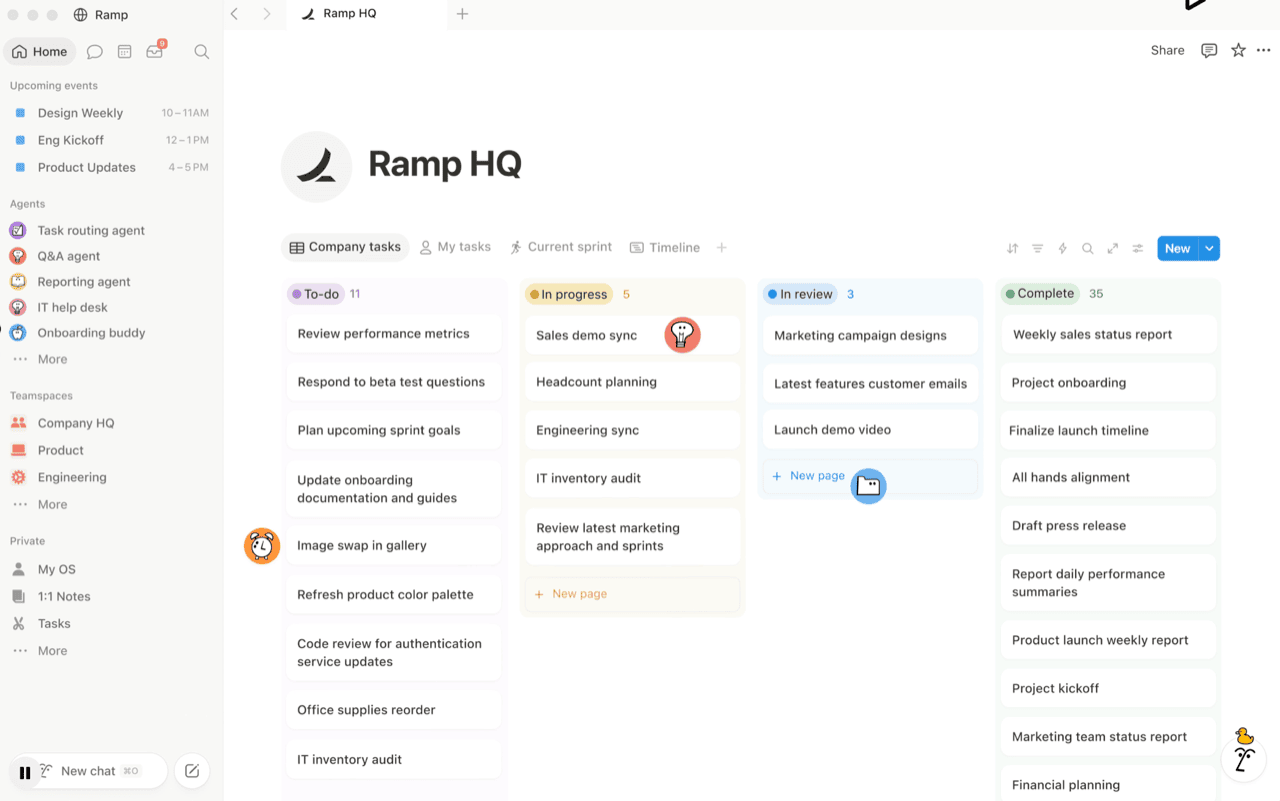The width and height of the screenshot is (1280, 801).
Task: Open the calendar icon in sidebar top
Action: coord(125,52)
